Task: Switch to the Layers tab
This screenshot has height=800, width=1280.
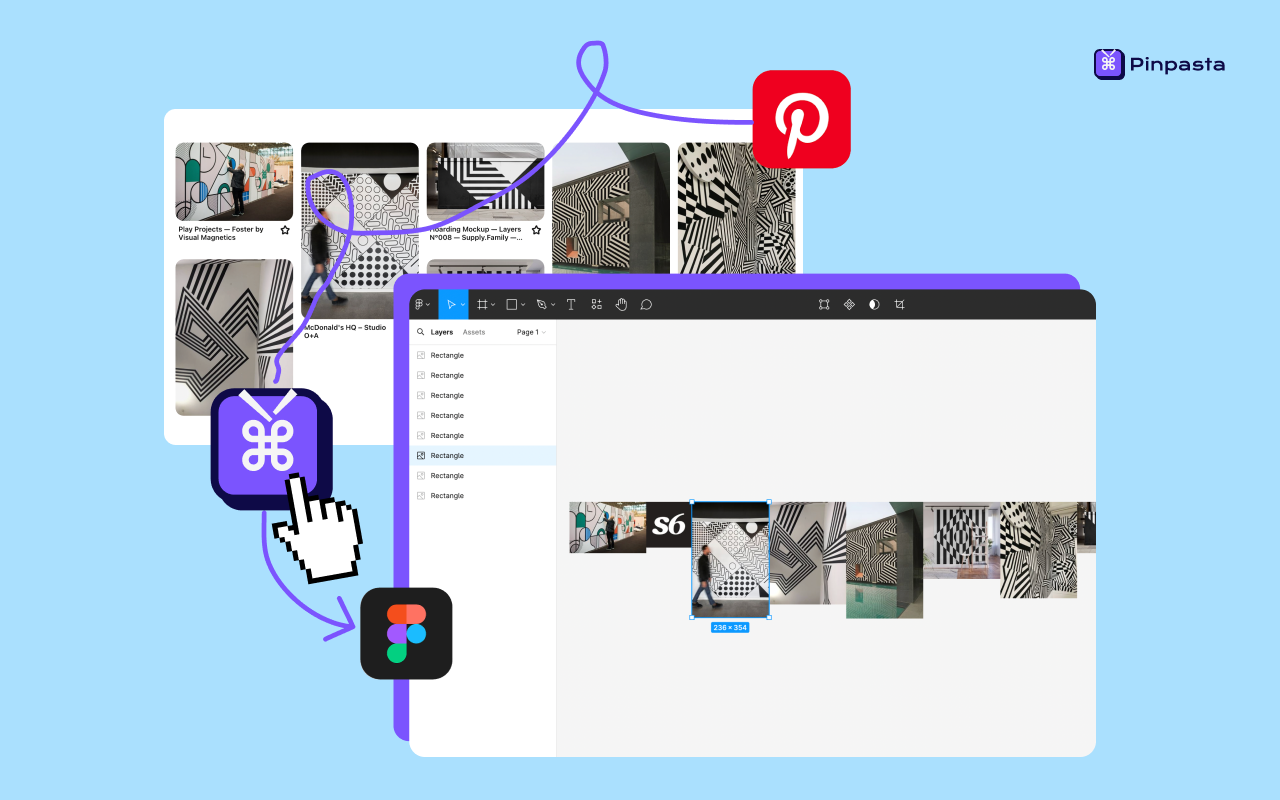Action: 442,331
